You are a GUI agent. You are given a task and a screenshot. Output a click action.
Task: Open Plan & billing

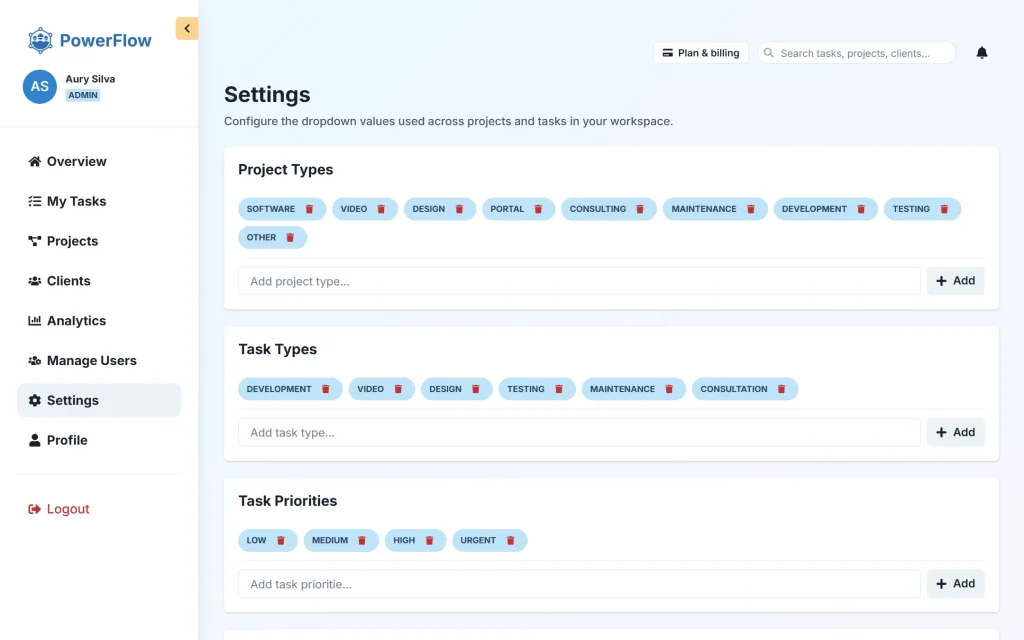coord(701,53)
